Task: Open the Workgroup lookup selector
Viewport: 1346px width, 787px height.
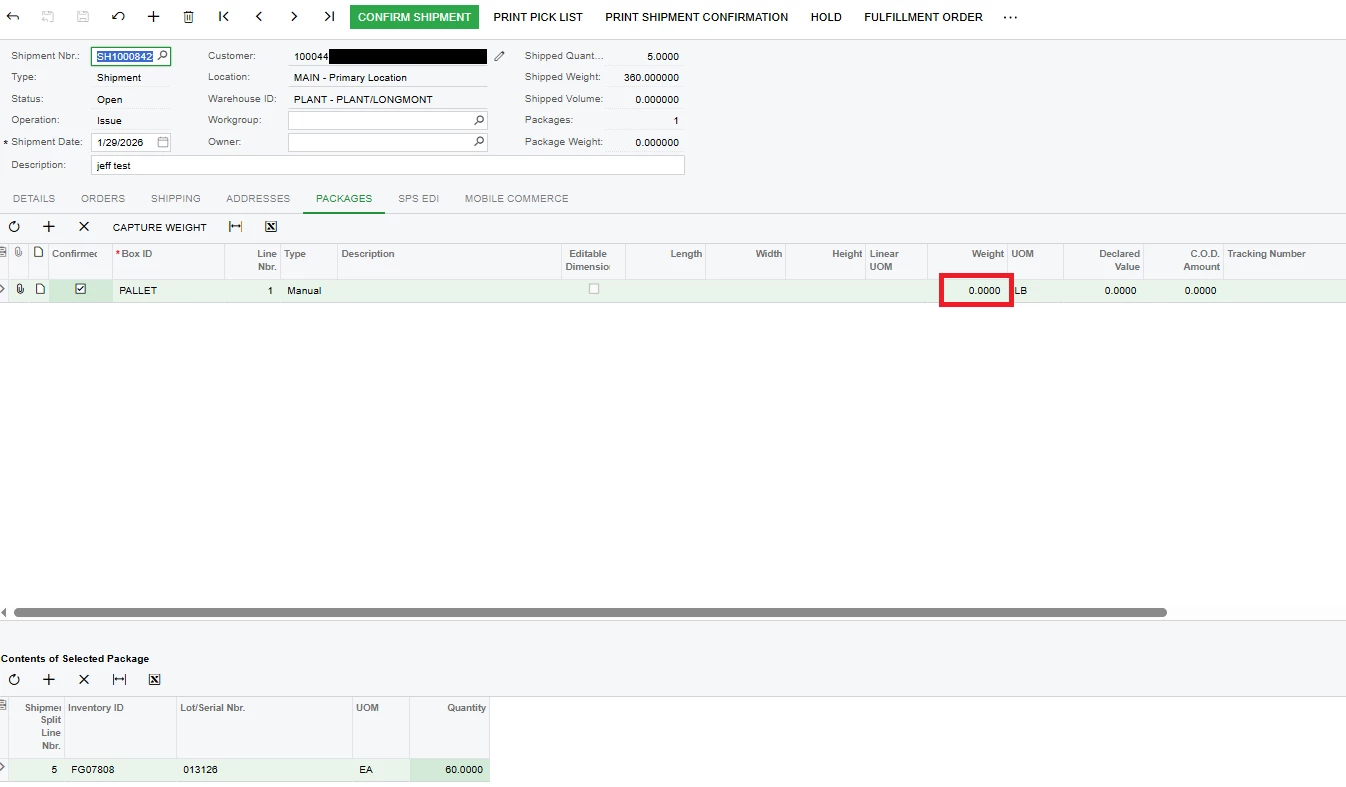Action: tap(479, 120)
